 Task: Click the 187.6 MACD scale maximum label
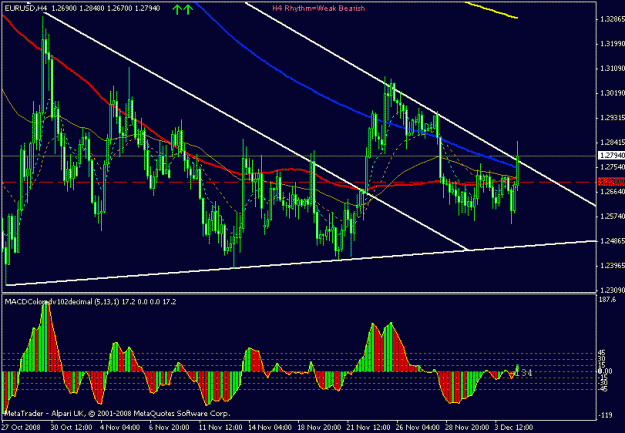(608, 299)
